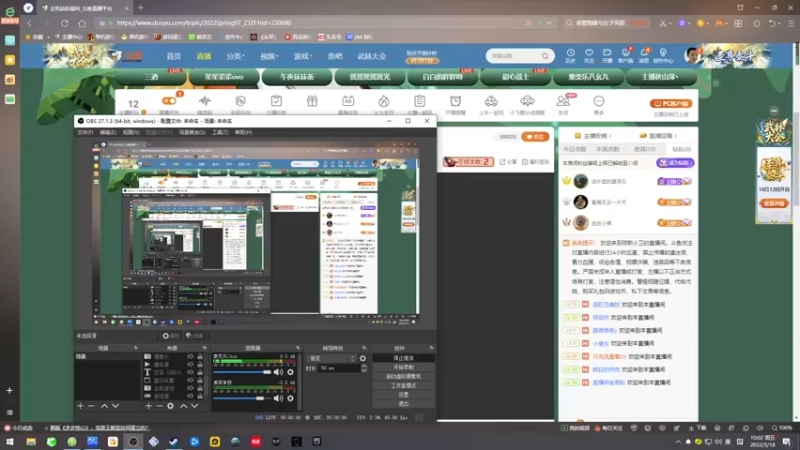Open transition properties gear in OBS

click(363, 358)
